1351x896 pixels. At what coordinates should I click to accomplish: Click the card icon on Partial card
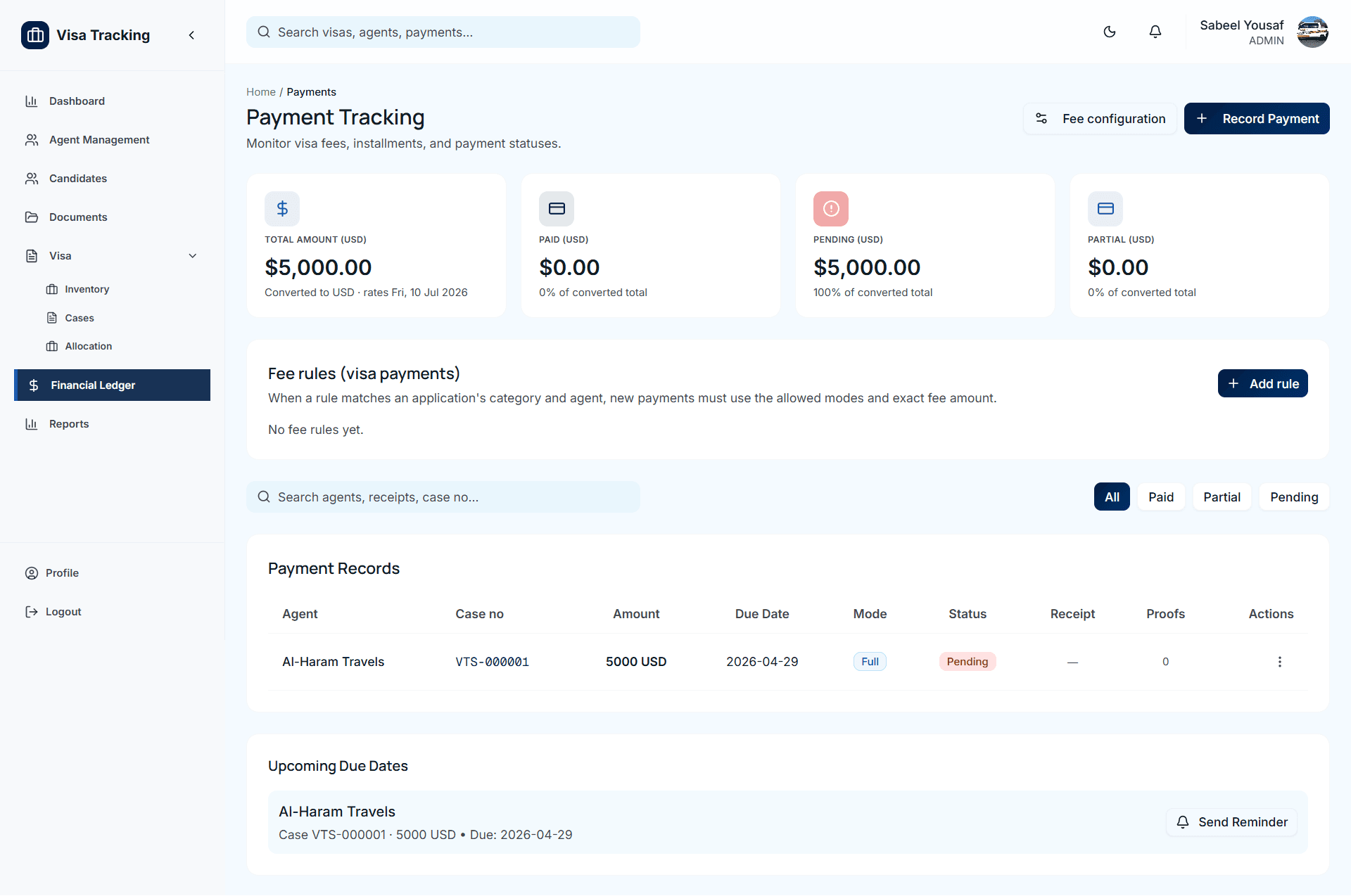pyautogui.click(x=1105, y=209)
